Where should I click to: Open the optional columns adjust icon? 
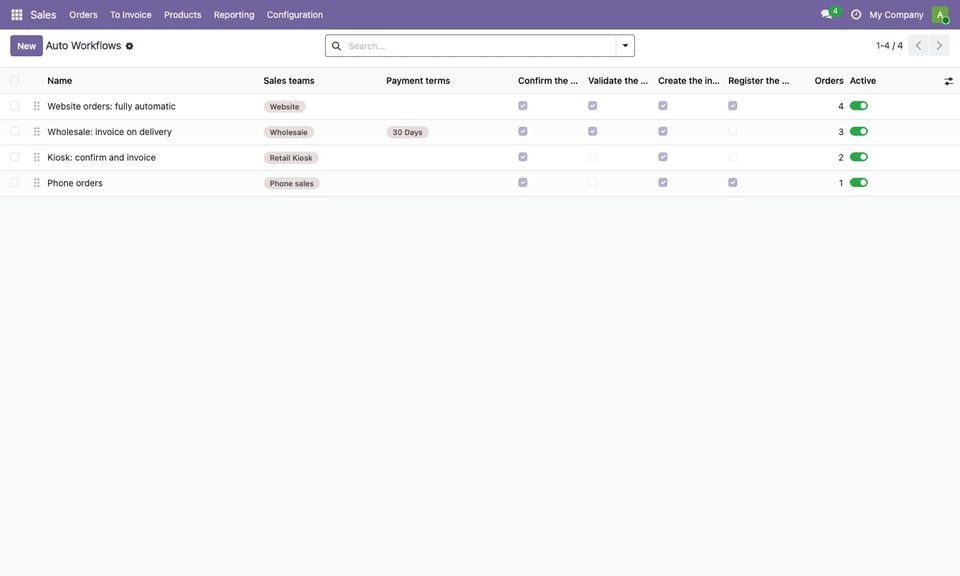point(948,81)
